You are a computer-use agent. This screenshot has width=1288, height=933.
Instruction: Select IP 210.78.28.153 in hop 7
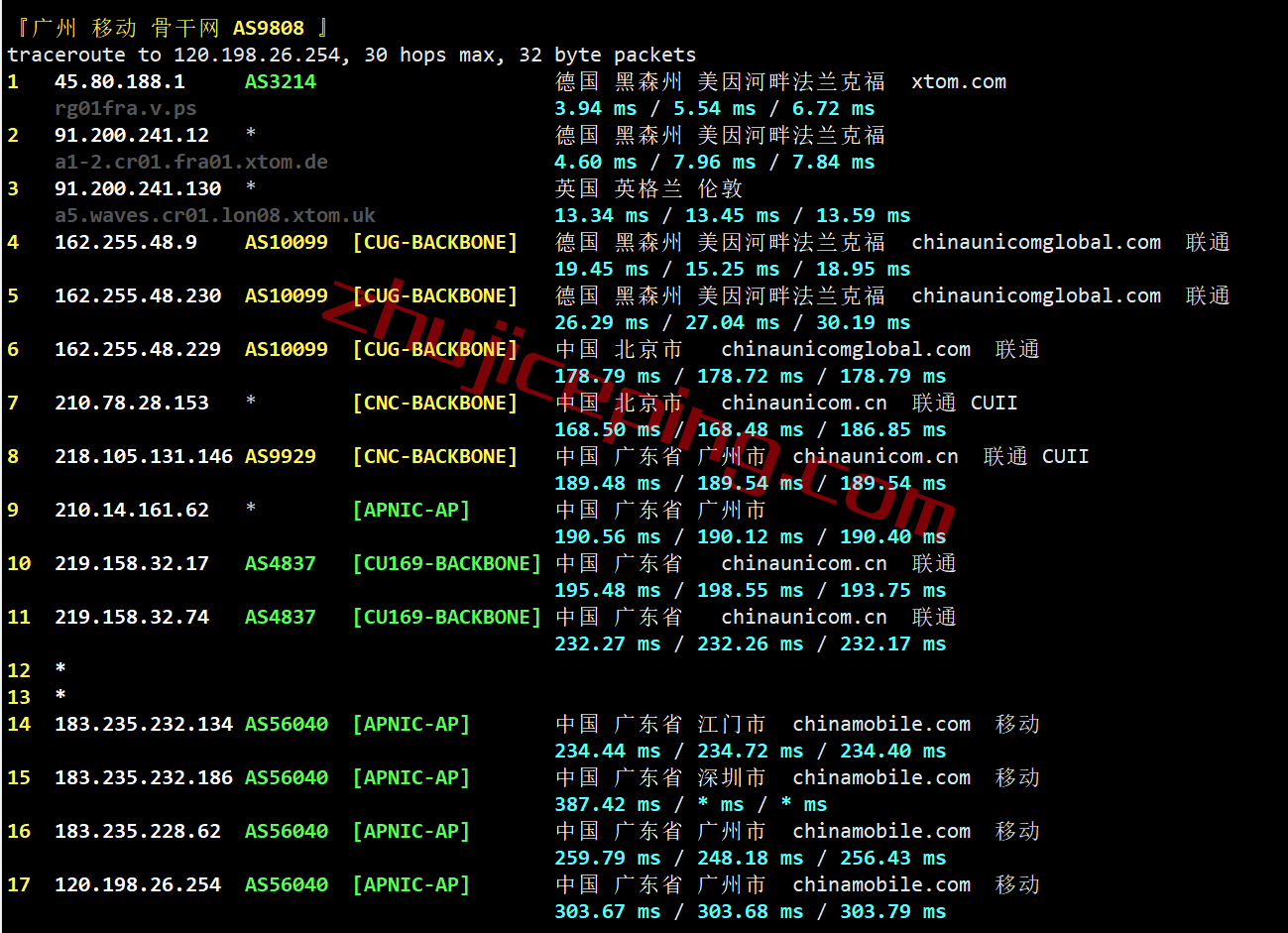[x=132, y=403]
